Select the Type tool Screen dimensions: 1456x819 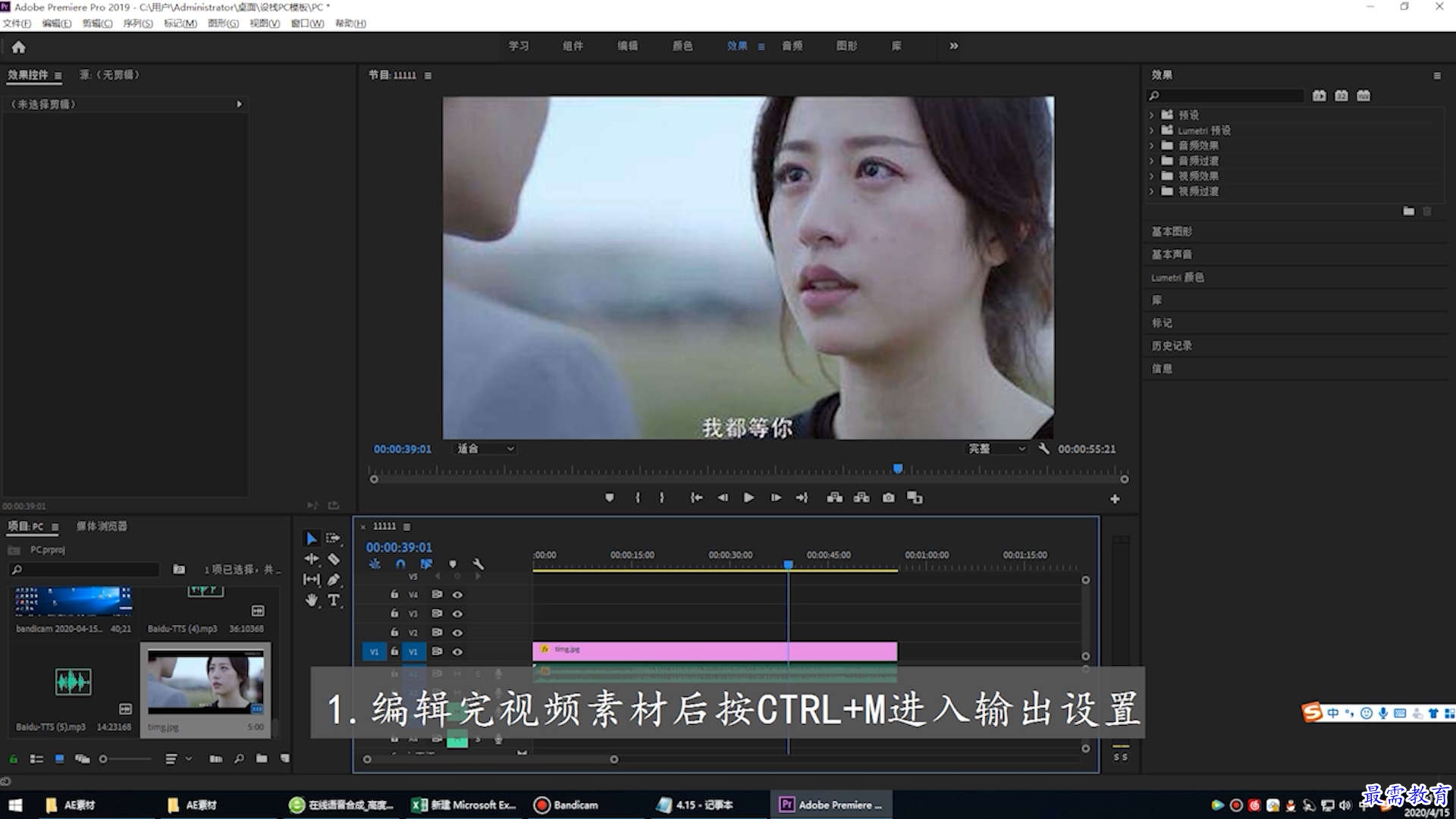334,600
